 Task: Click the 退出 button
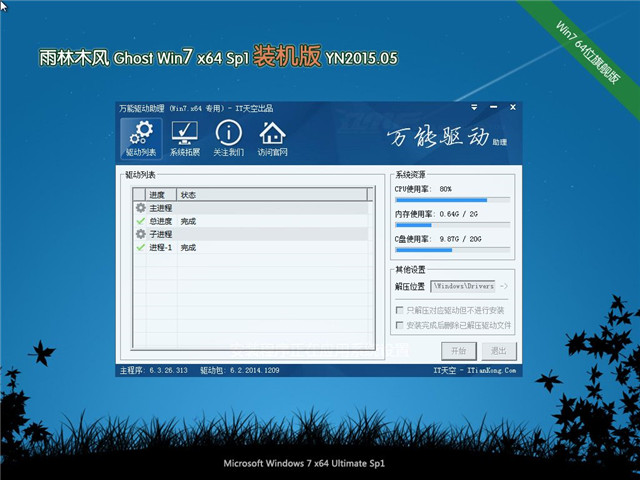pos(499,351)
